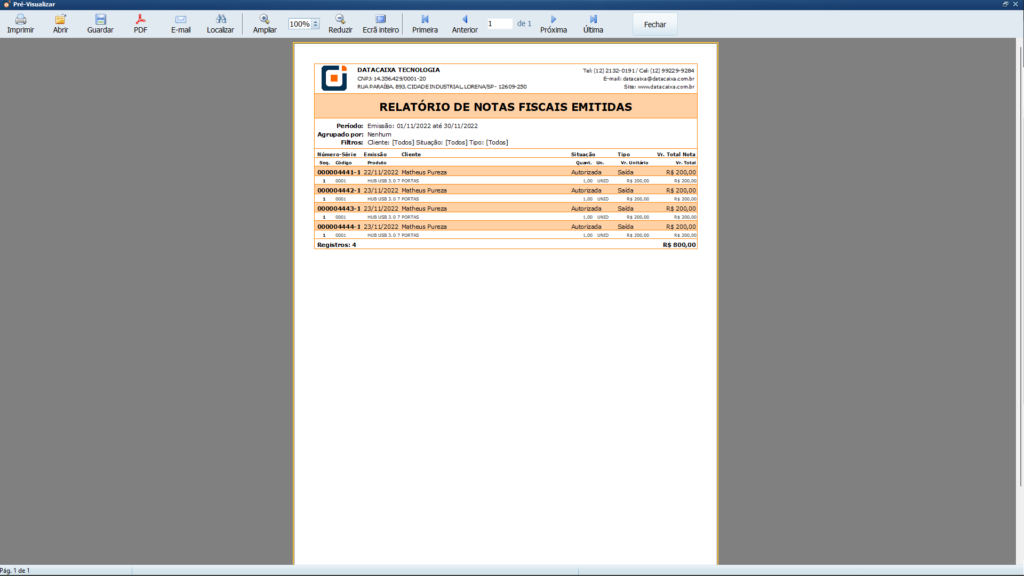Go to the Primeira page
The width and height of the screenshot is (1024, 576).
tap(425, 20)
